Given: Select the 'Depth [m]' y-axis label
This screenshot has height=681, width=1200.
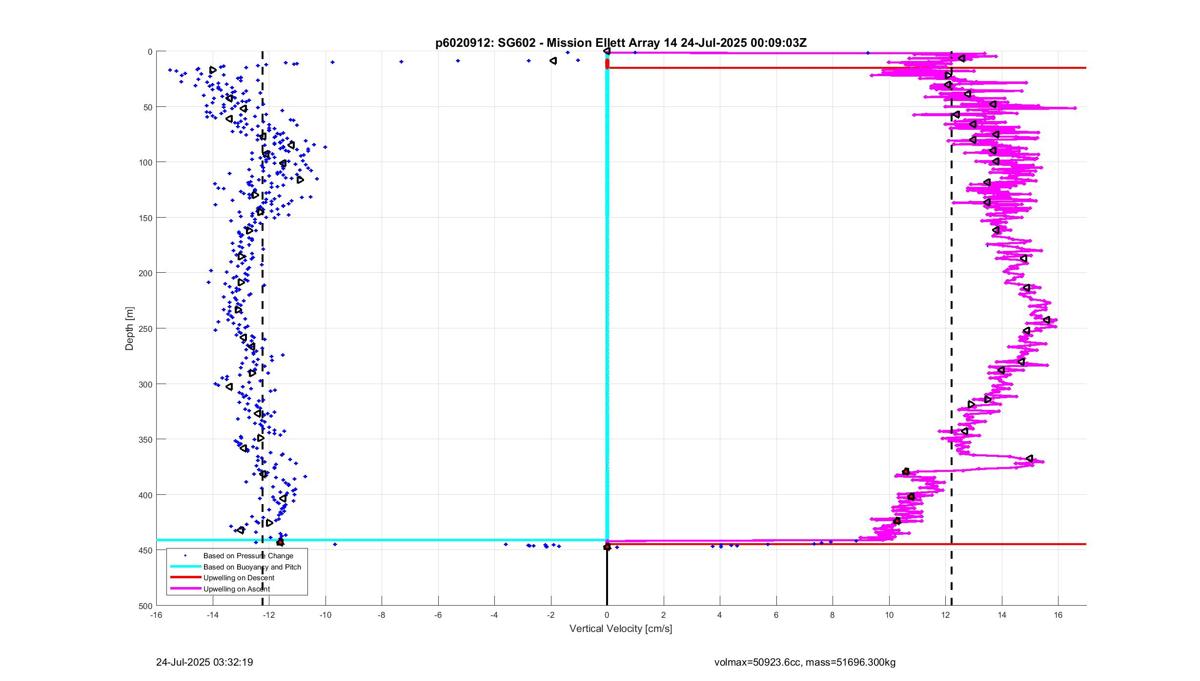Looking at the screenshot, I should [130, 329].
